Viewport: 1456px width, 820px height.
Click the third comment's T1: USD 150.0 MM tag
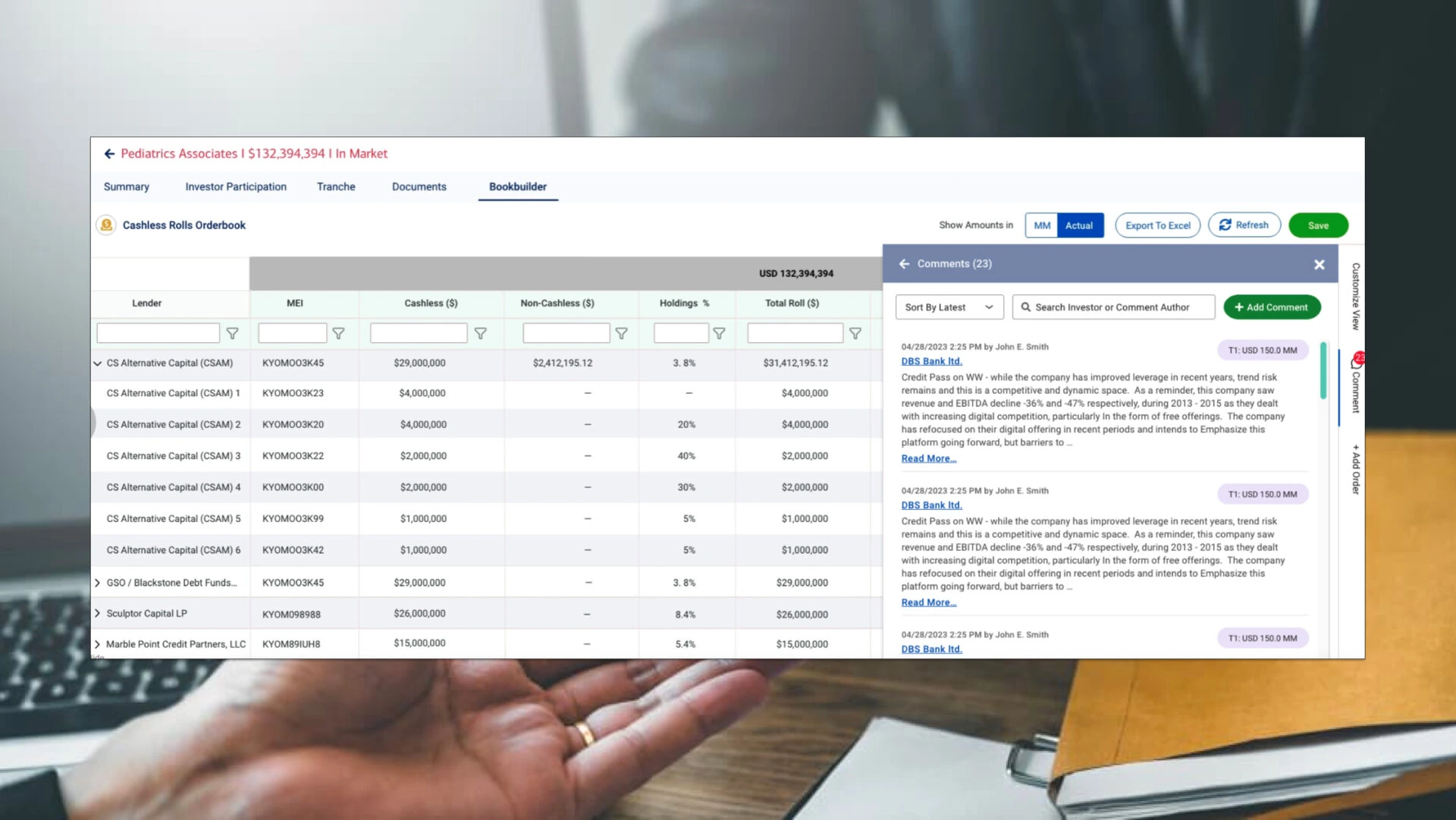[1263, 639]
